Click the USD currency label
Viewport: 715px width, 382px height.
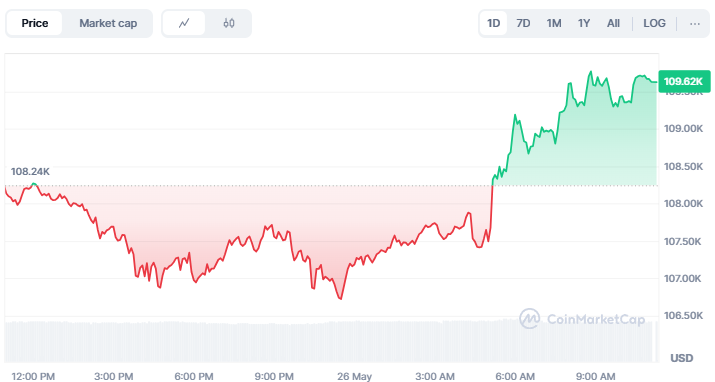coord(682,358)
